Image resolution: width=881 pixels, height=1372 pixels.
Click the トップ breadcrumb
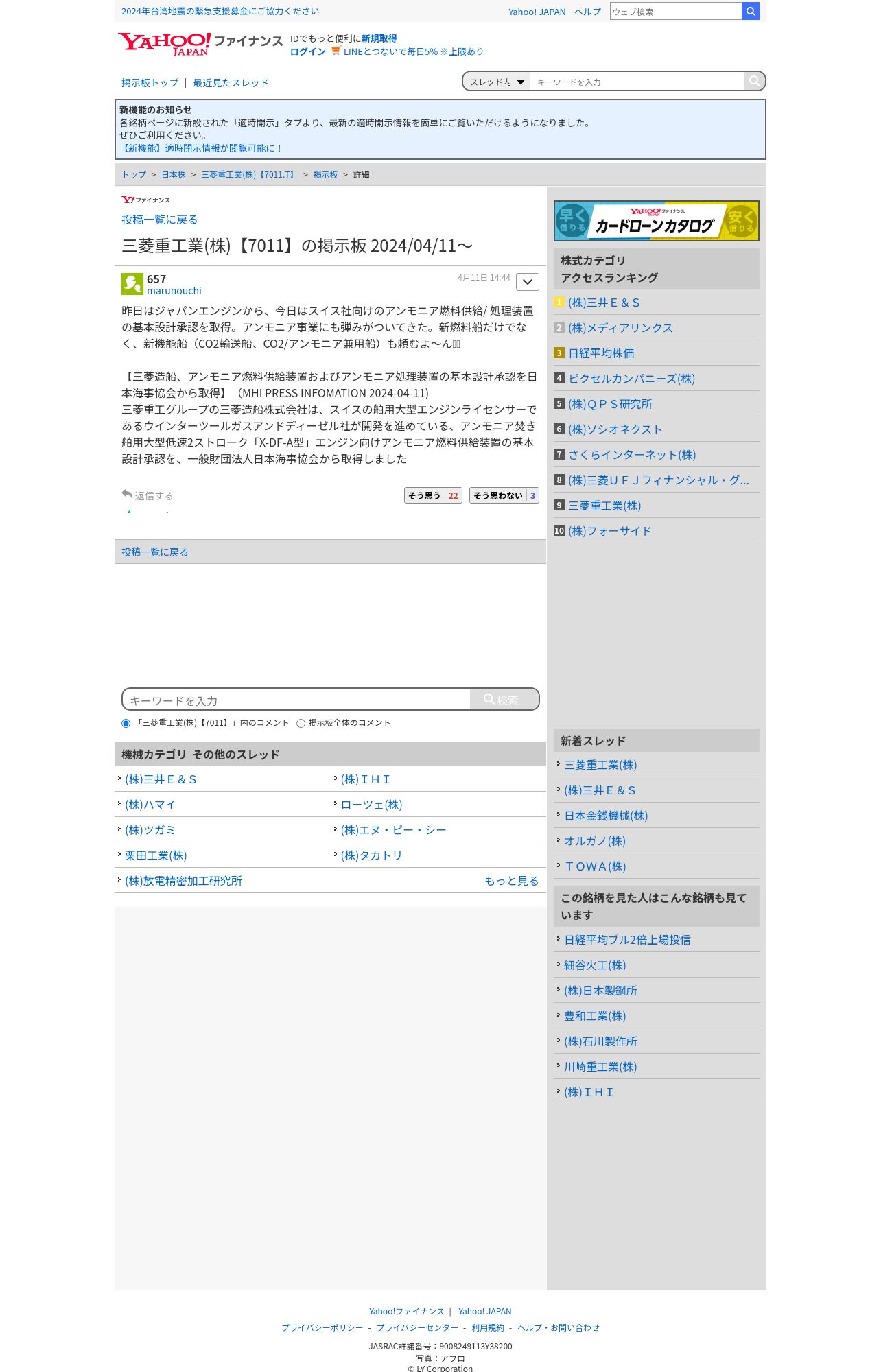pos(134,175)
